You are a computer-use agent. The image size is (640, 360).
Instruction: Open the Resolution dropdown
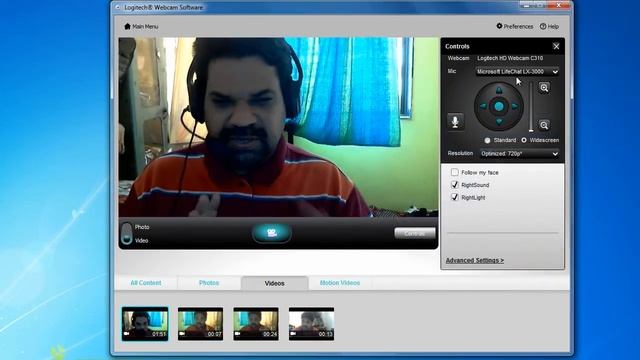click(519, 154)
